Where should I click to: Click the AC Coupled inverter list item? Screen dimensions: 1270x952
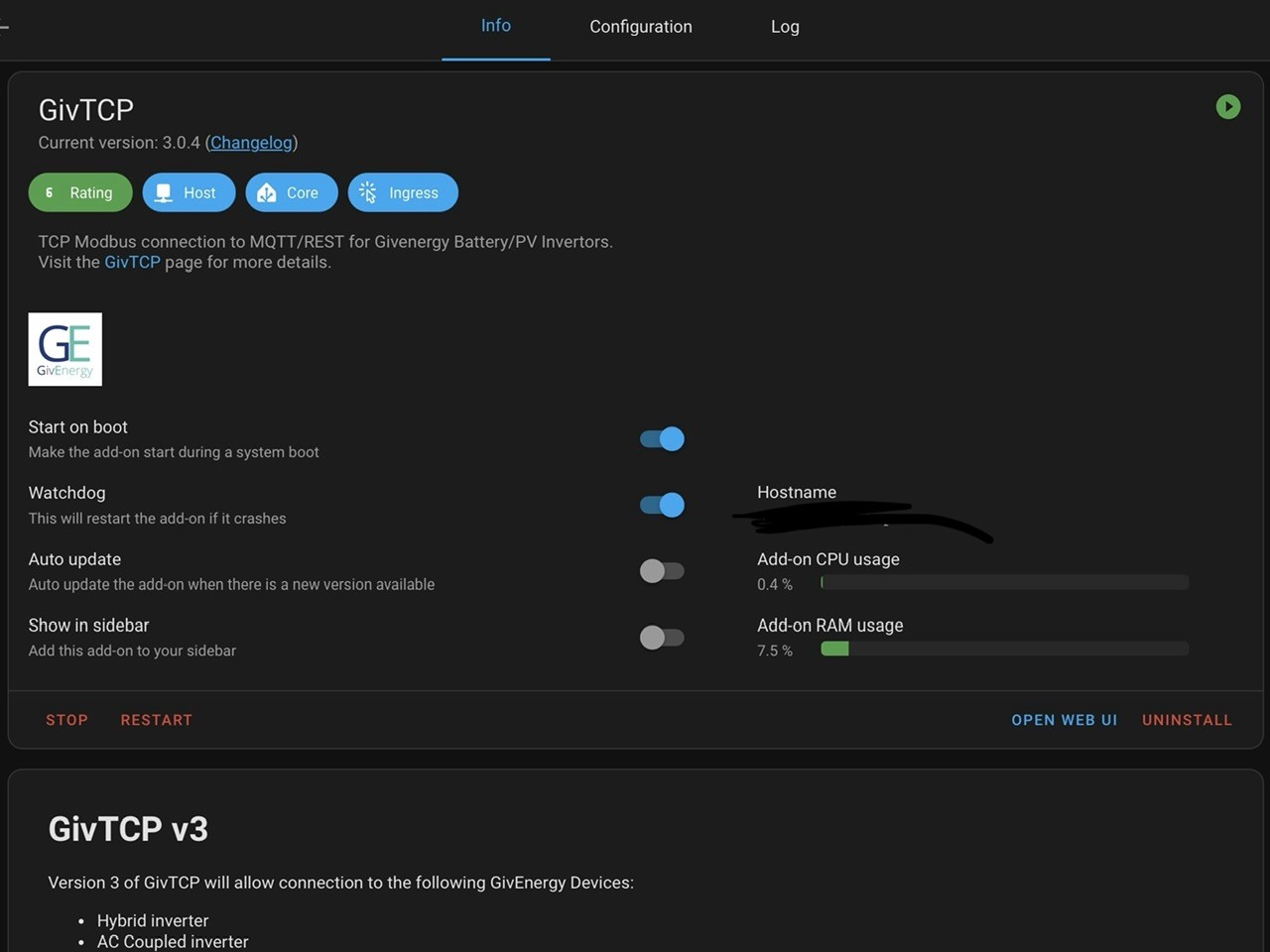pos(173,941)
